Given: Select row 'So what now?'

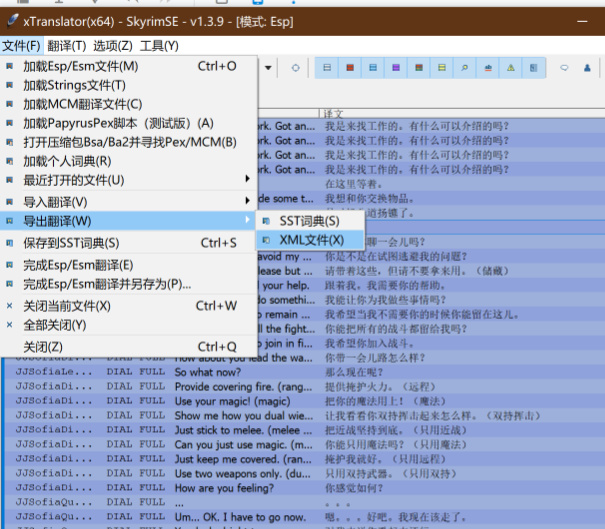Looking at the screenshot, I should (305, 372).
